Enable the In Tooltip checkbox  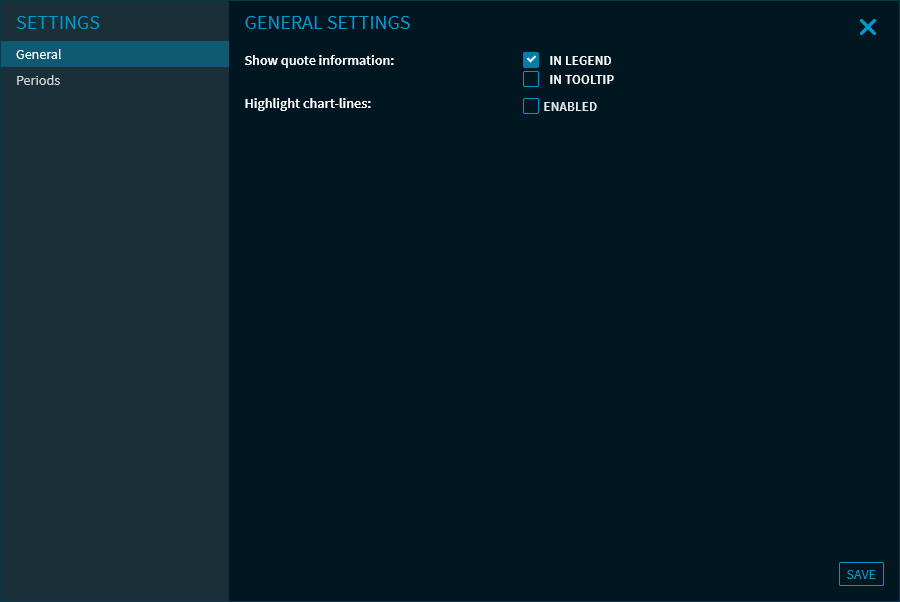point(531,79)
